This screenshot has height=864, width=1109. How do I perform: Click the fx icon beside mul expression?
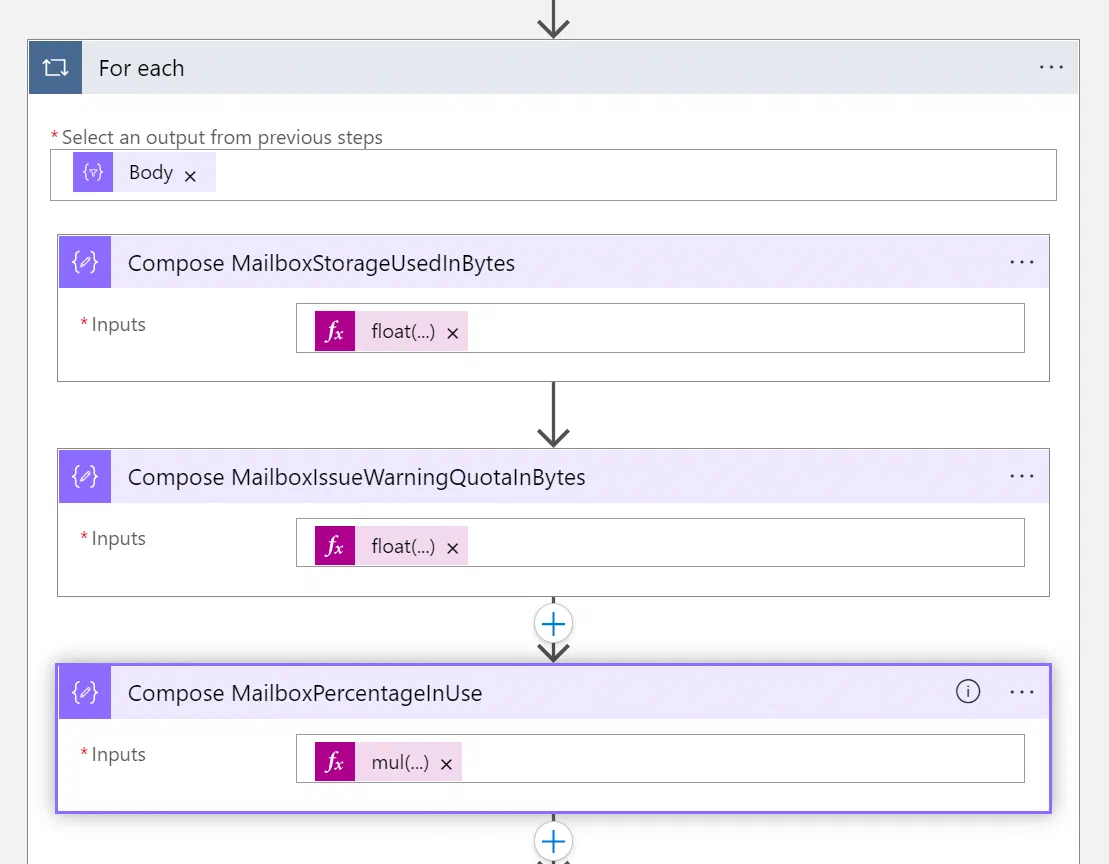(335, 761)
